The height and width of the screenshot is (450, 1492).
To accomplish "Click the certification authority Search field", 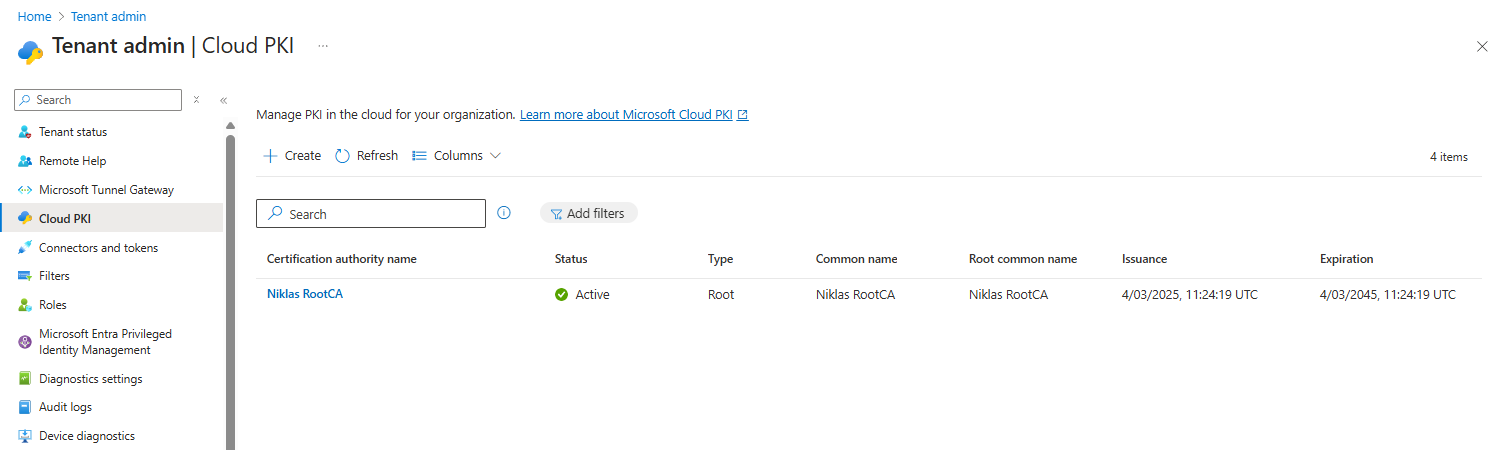I will [x=380, y=214].
